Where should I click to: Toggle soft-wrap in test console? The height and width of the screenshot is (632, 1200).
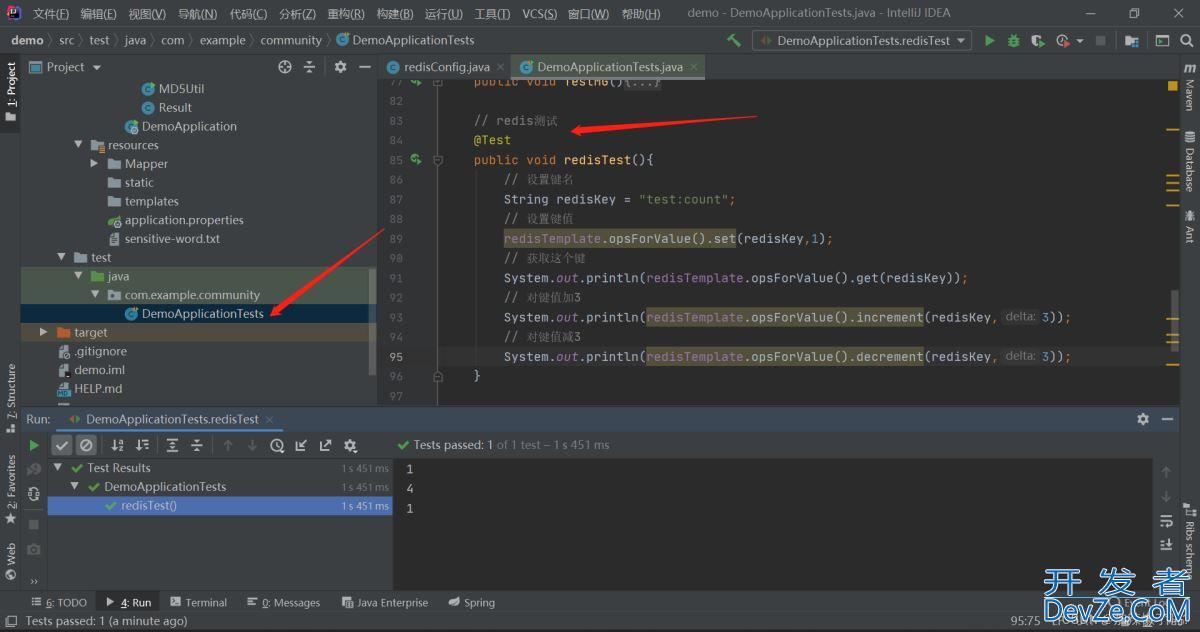click(1166, 521)
